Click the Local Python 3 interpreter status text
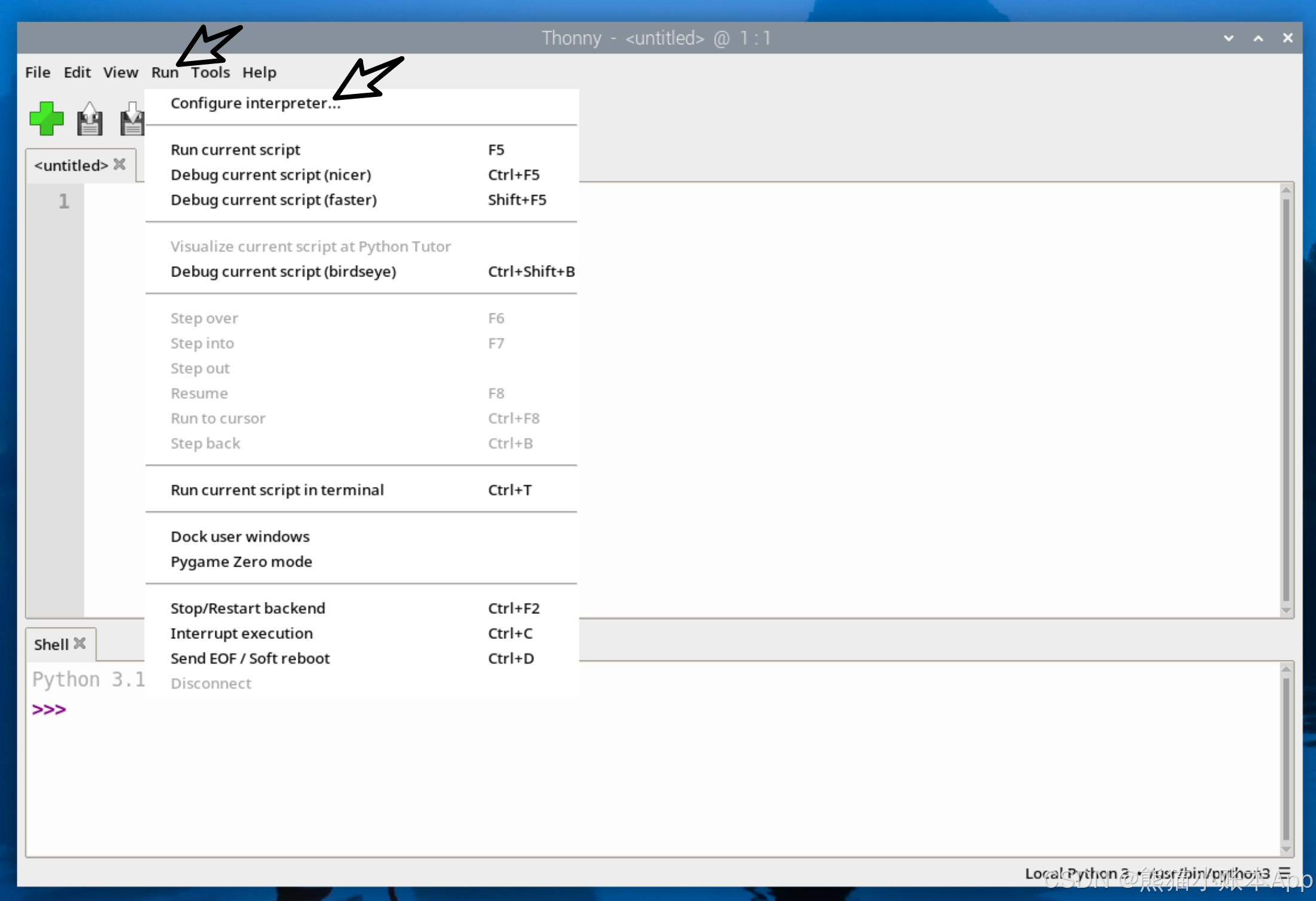The width and height of the screenshot is (1316, 901). coord(1147,873)
